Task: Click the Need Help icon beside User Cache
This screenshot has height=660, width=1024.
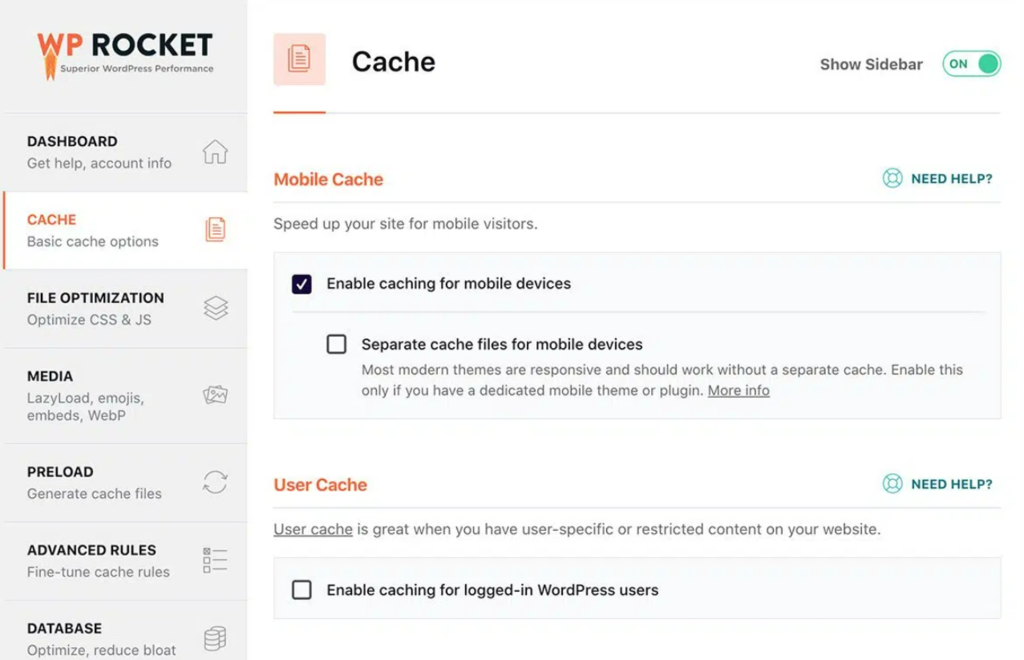Action: (x=891, y=483)
